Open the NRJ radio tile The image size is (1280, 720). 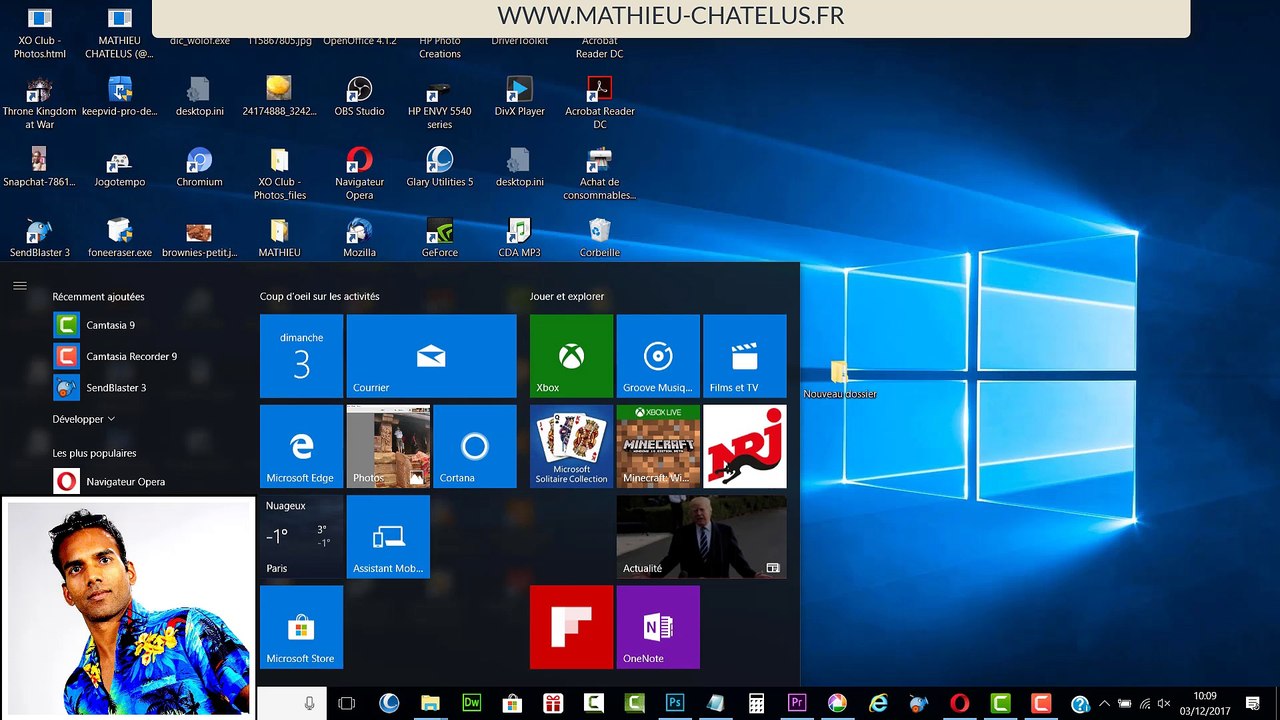(745, 446)
